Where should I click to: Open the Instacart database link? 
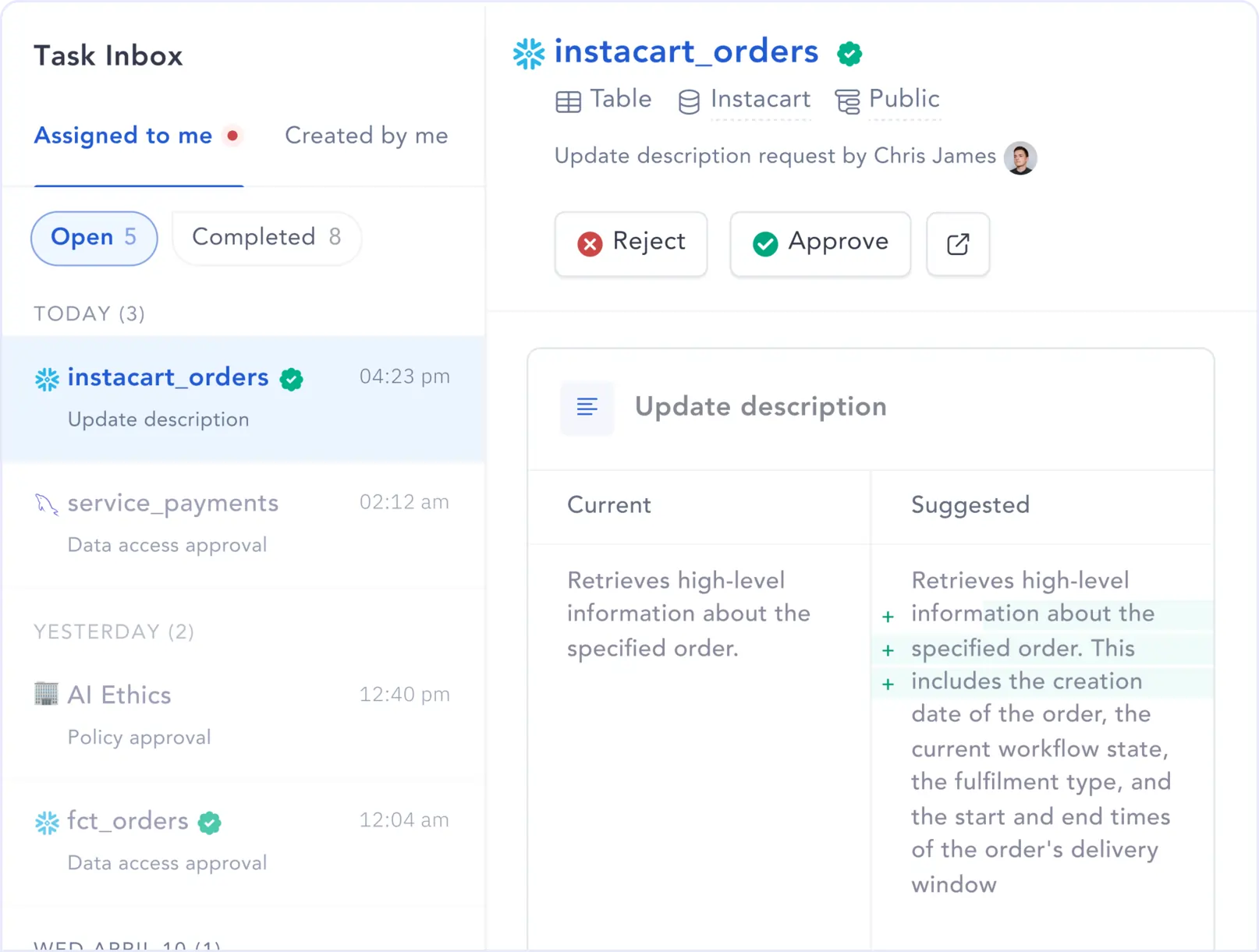click(761, 100)
